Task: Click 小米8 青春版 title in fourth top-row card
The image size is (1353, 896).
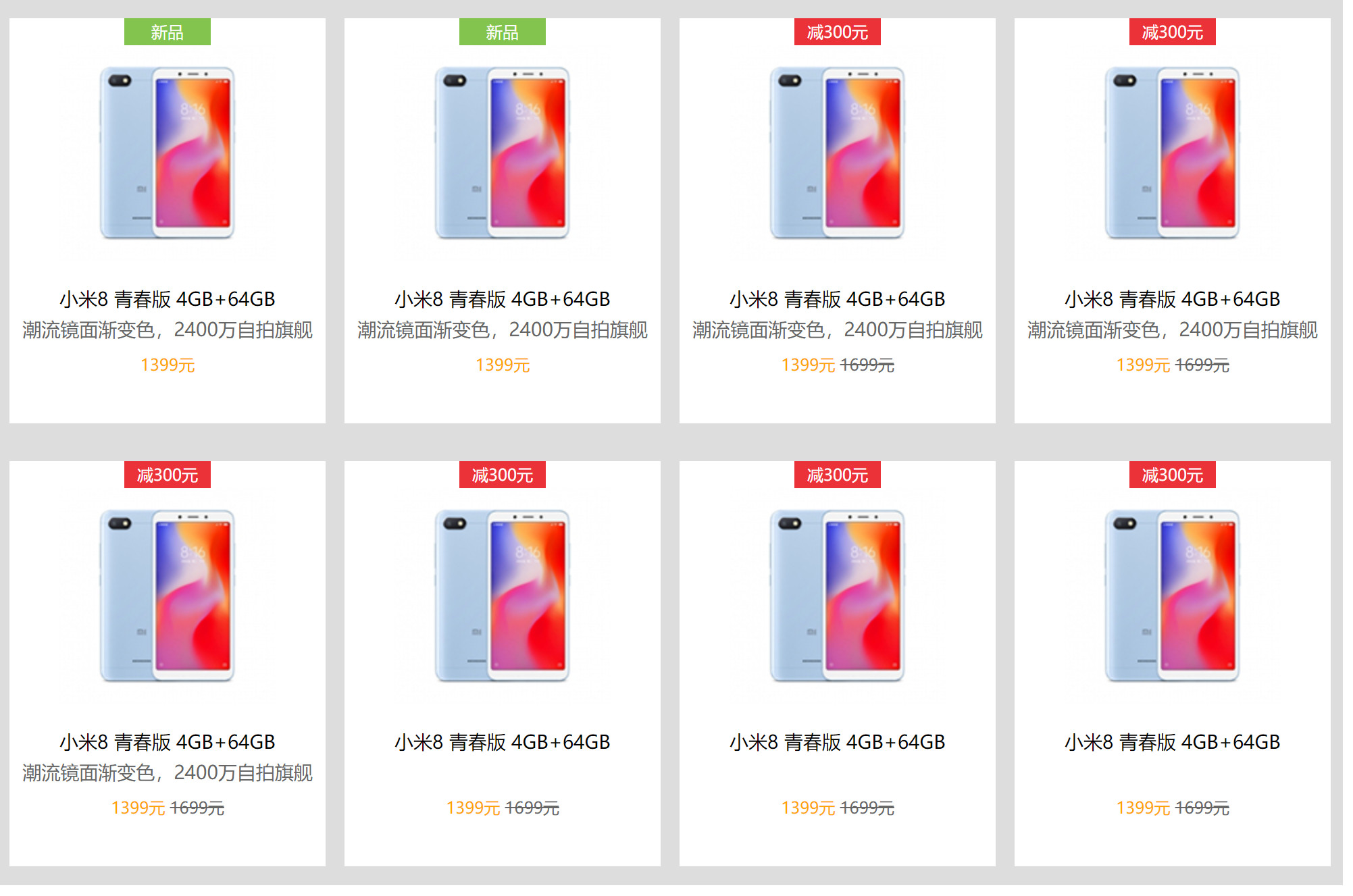Action: tap(1172, 298)
